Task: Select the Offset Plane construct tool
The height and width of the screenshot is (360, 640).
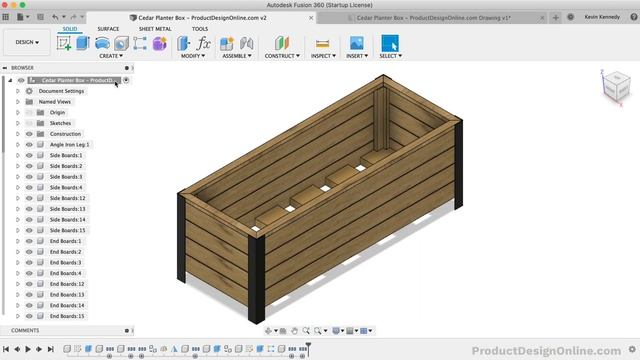Action: coord(282,43)
